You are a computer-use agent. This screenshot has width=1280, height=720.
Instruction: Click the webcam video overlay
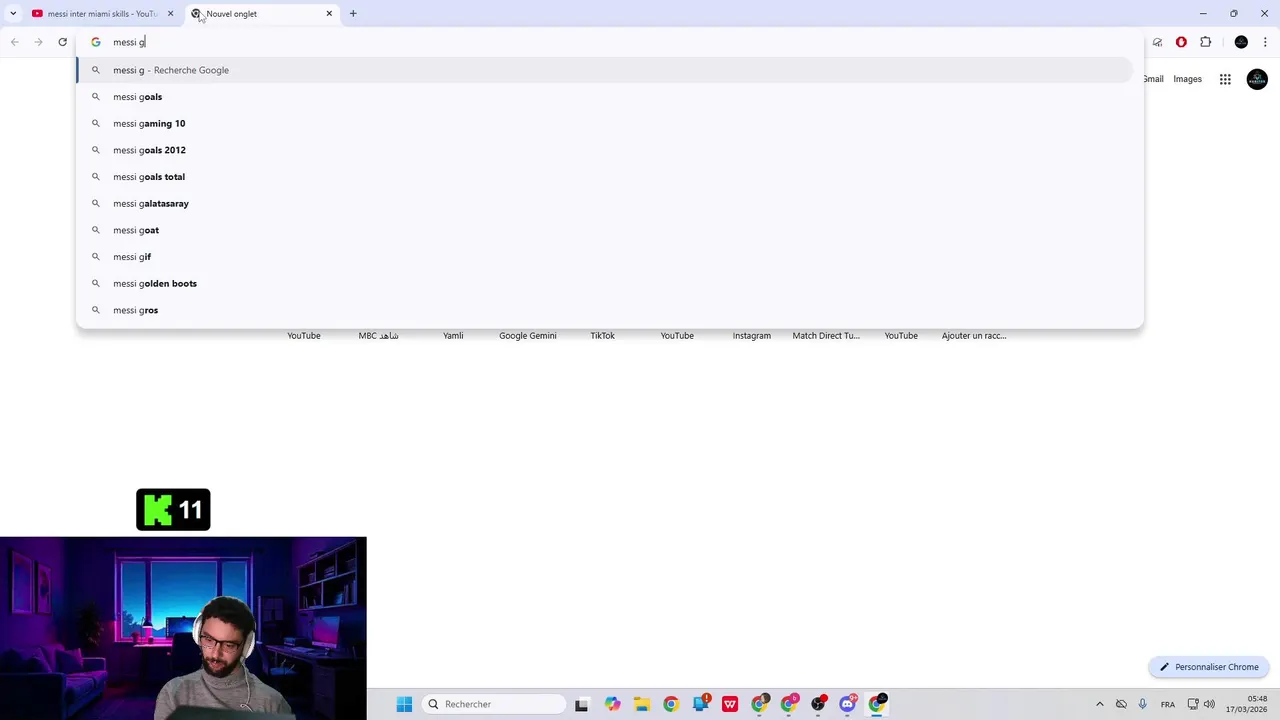click(183, 628)
